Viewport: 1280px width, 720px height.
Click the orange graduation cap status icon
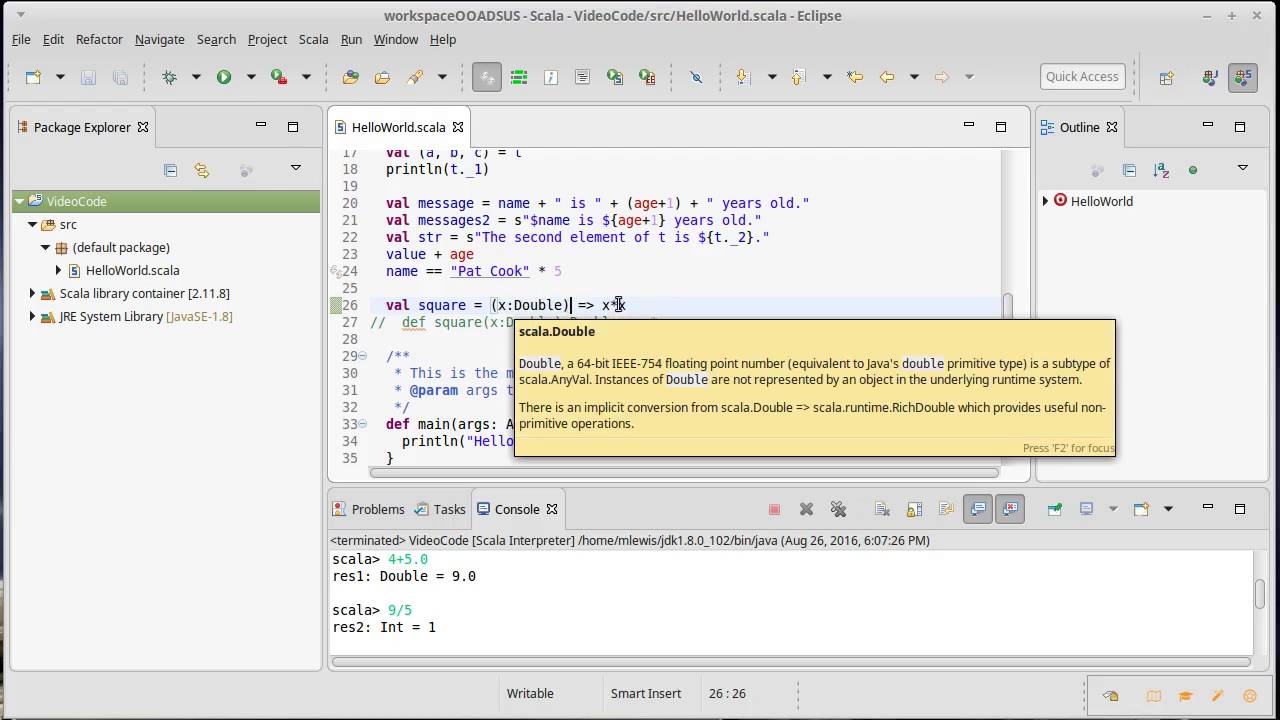pyautogui.click(x=1186, y=696)
